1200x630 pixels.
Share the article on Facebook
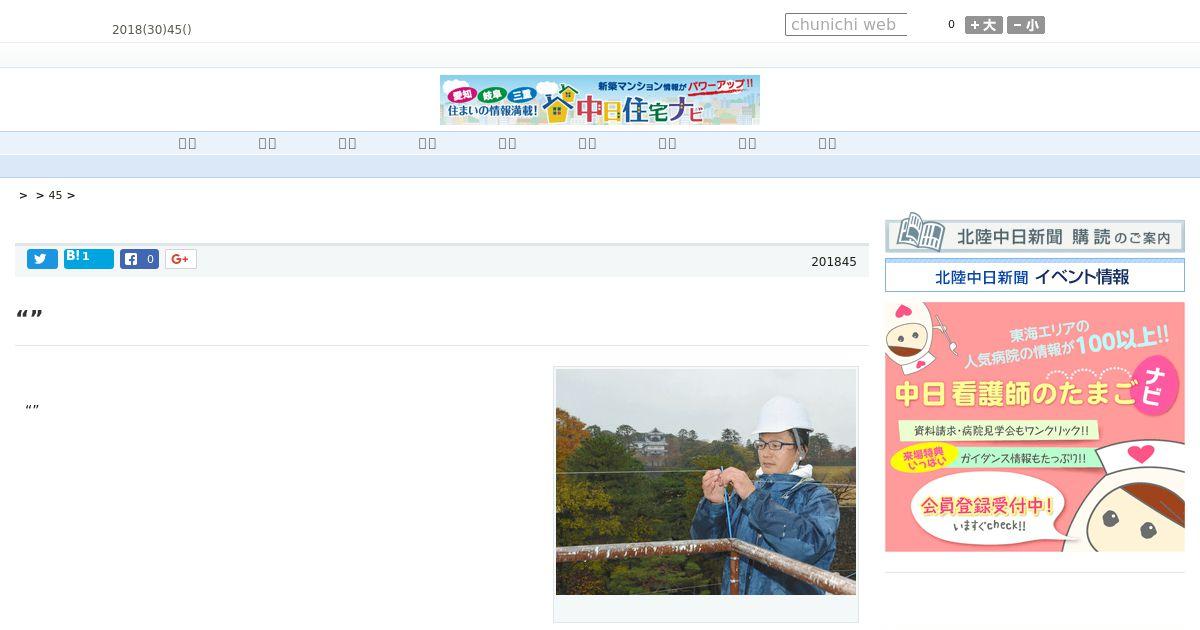click(139, 259)
